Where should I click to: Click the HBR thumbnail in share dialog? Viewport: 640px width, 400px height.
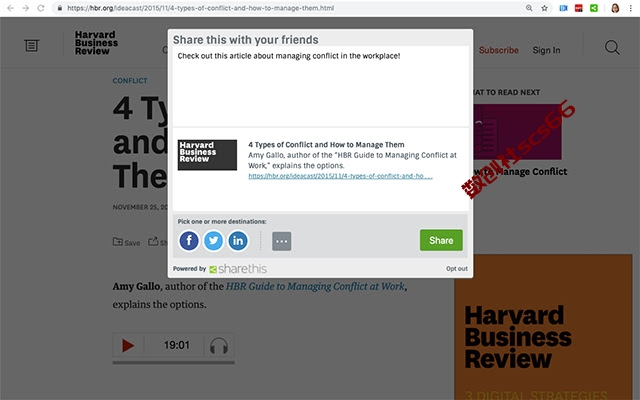click(207, 155)
